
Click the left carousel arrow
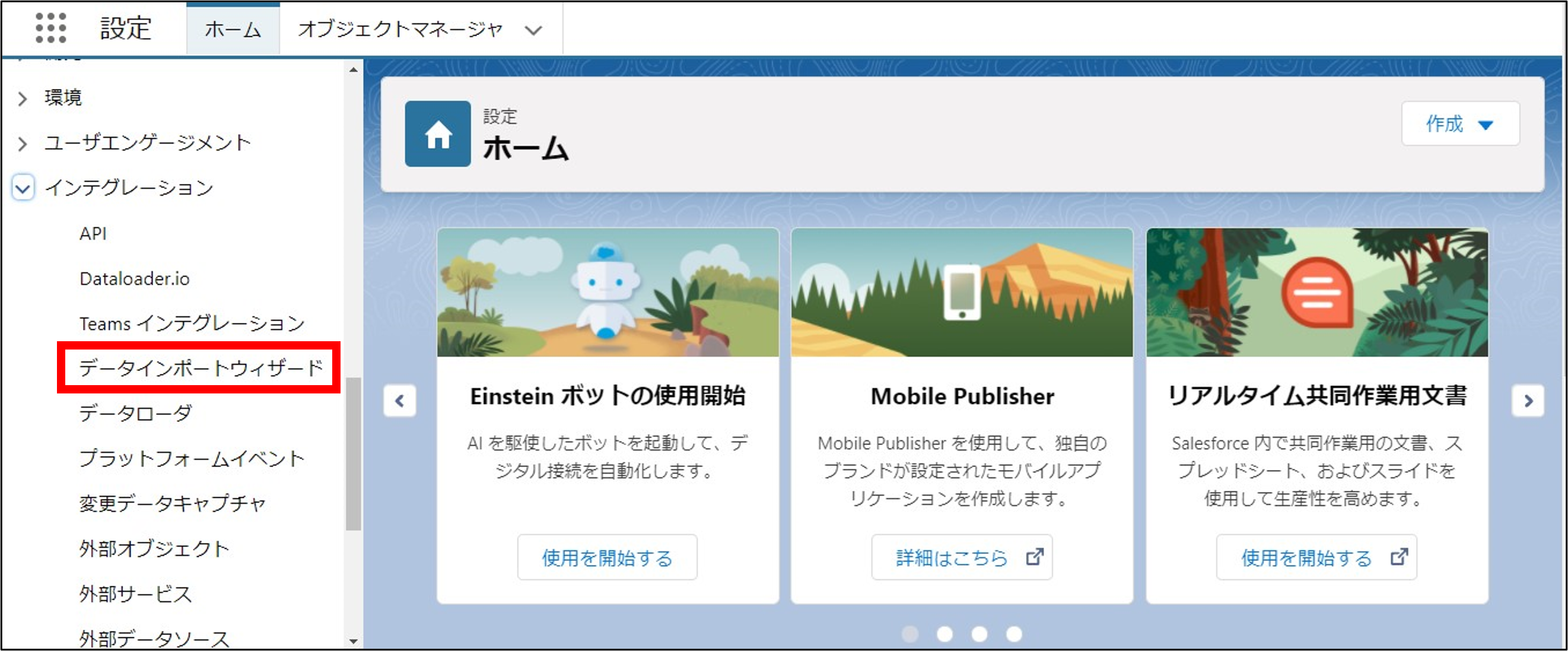point(400,401)
